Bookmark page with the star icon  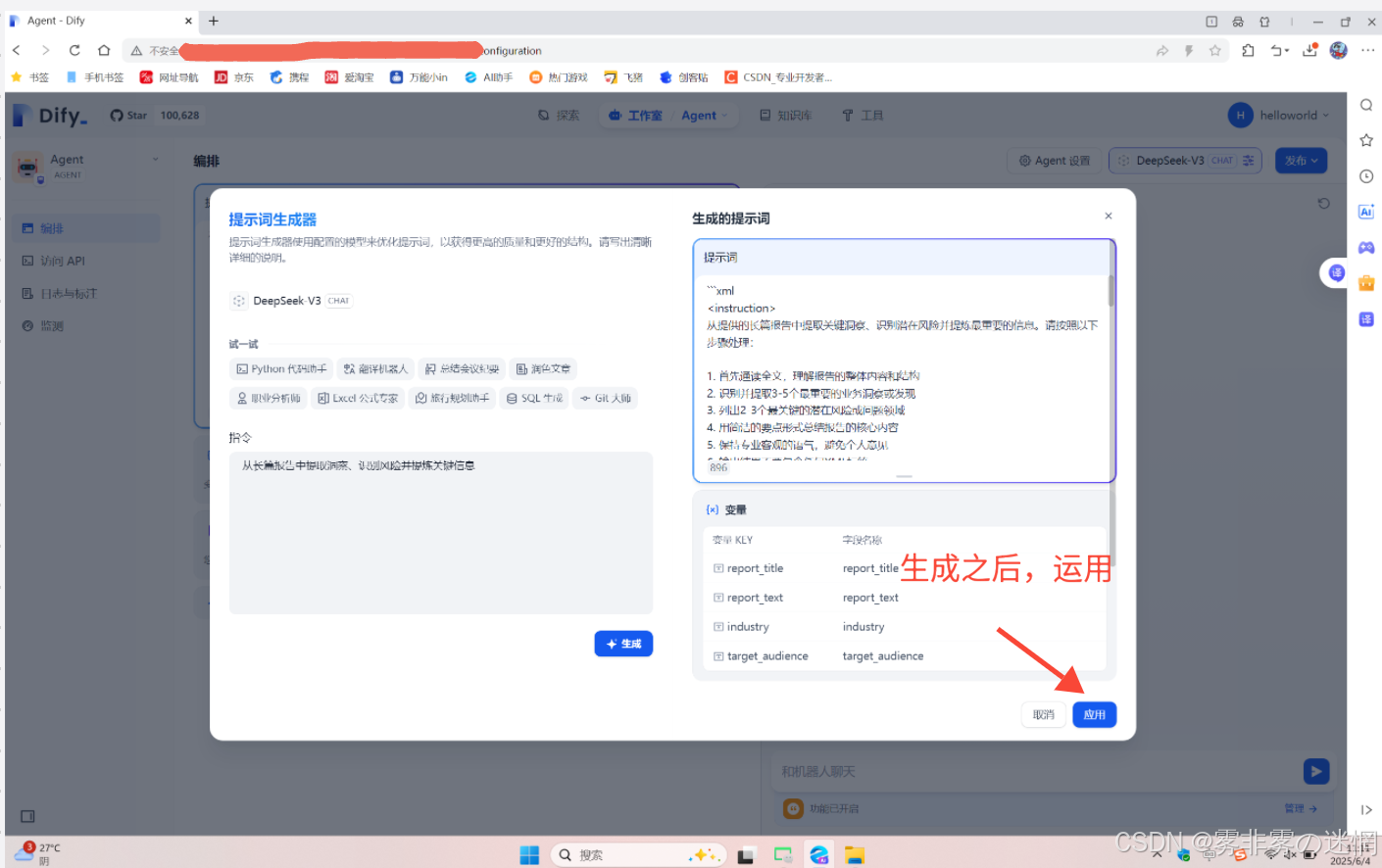click(1214, 51)
